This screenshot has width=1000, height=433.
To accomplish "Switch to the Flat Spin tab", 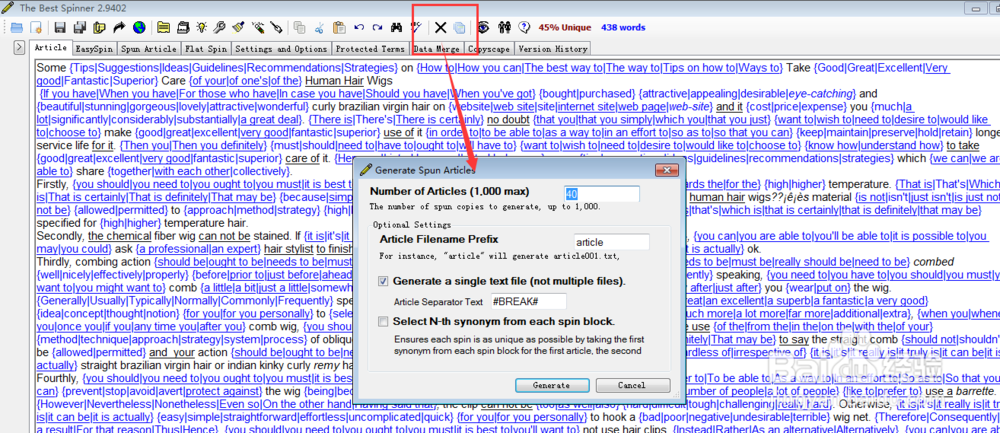I will [x=206, y=48].
